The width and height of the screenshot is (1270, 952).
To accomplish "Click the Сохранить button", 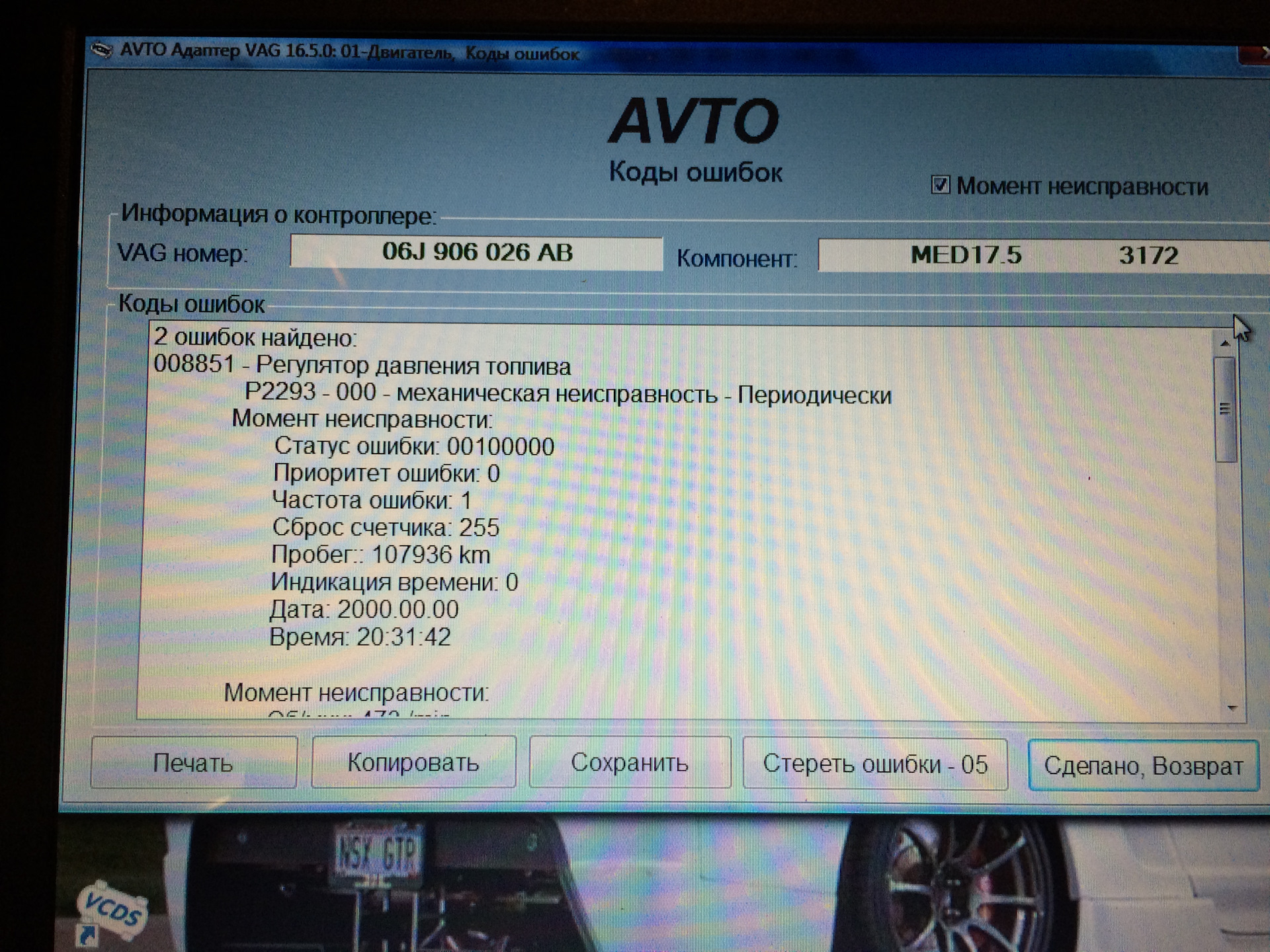I will (x=630, y=763).
